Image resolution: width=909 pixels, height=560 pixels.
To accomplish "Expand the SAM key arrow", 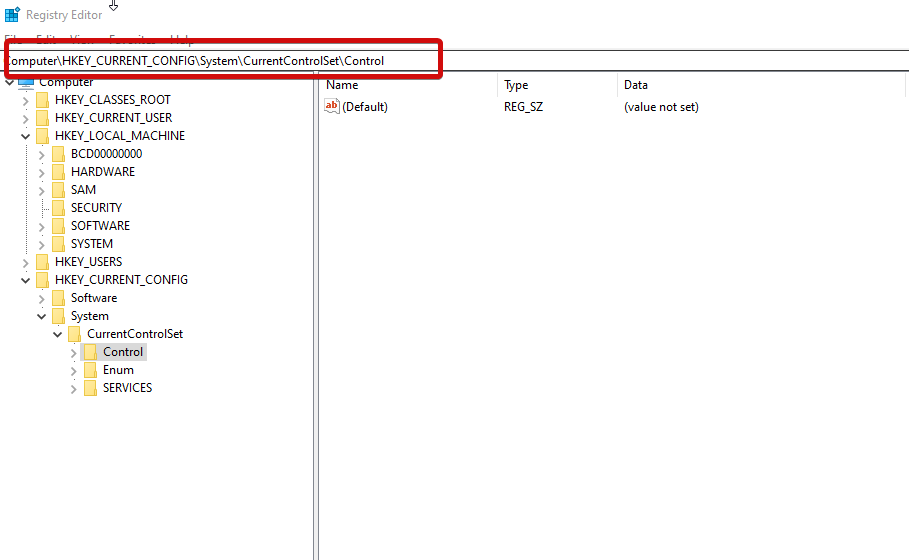I will [42, 191].
